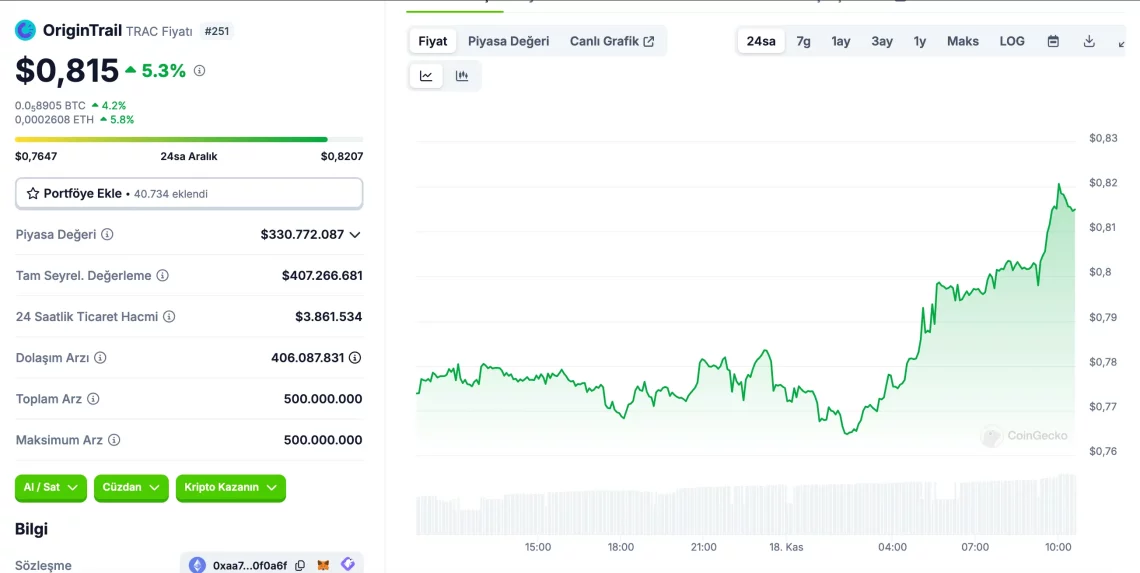Select the 24sa time range
This screenshot has width=1140, height=573.
click(761, 41)
